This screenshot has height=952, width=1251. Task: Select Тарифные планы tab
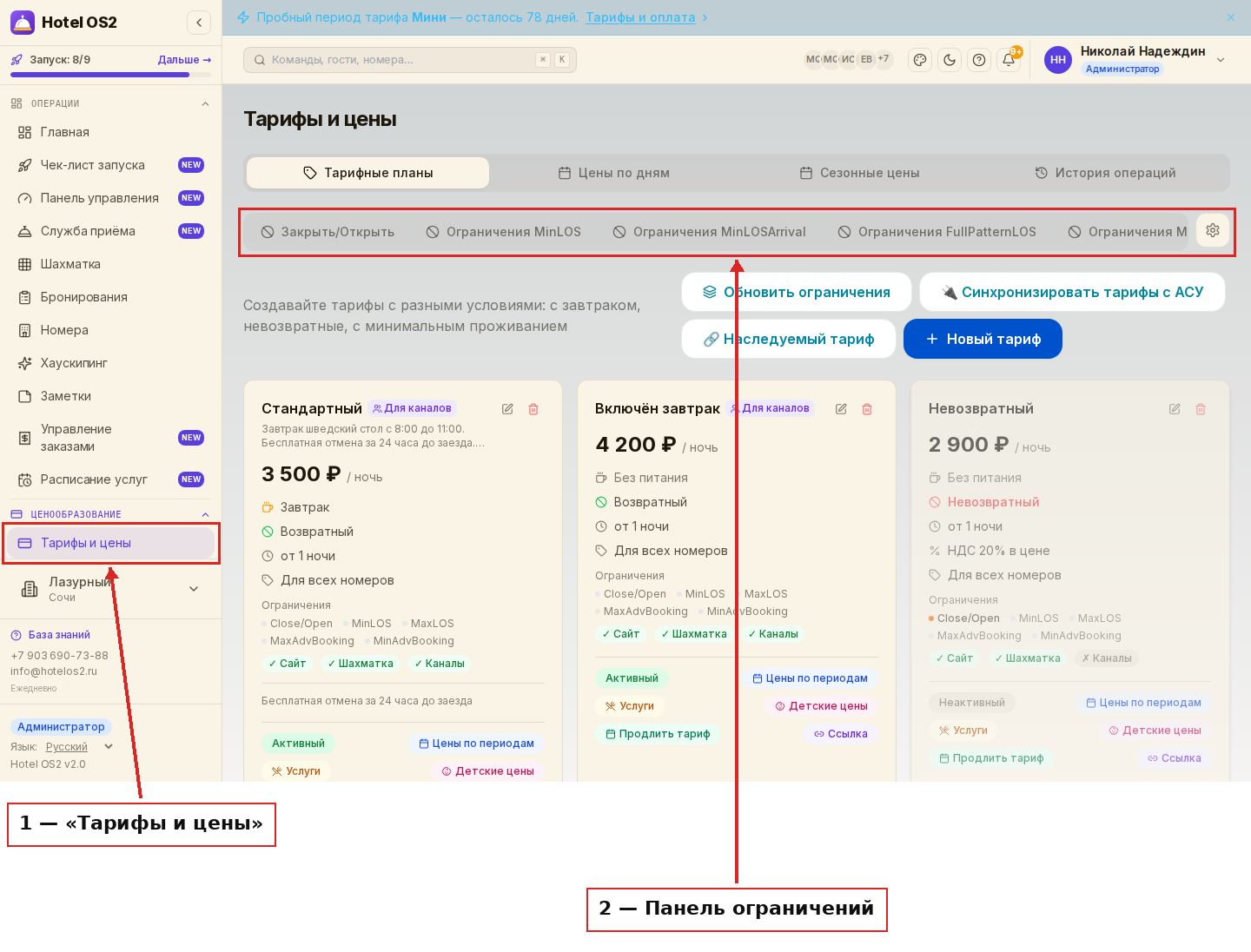click(368, 173)
